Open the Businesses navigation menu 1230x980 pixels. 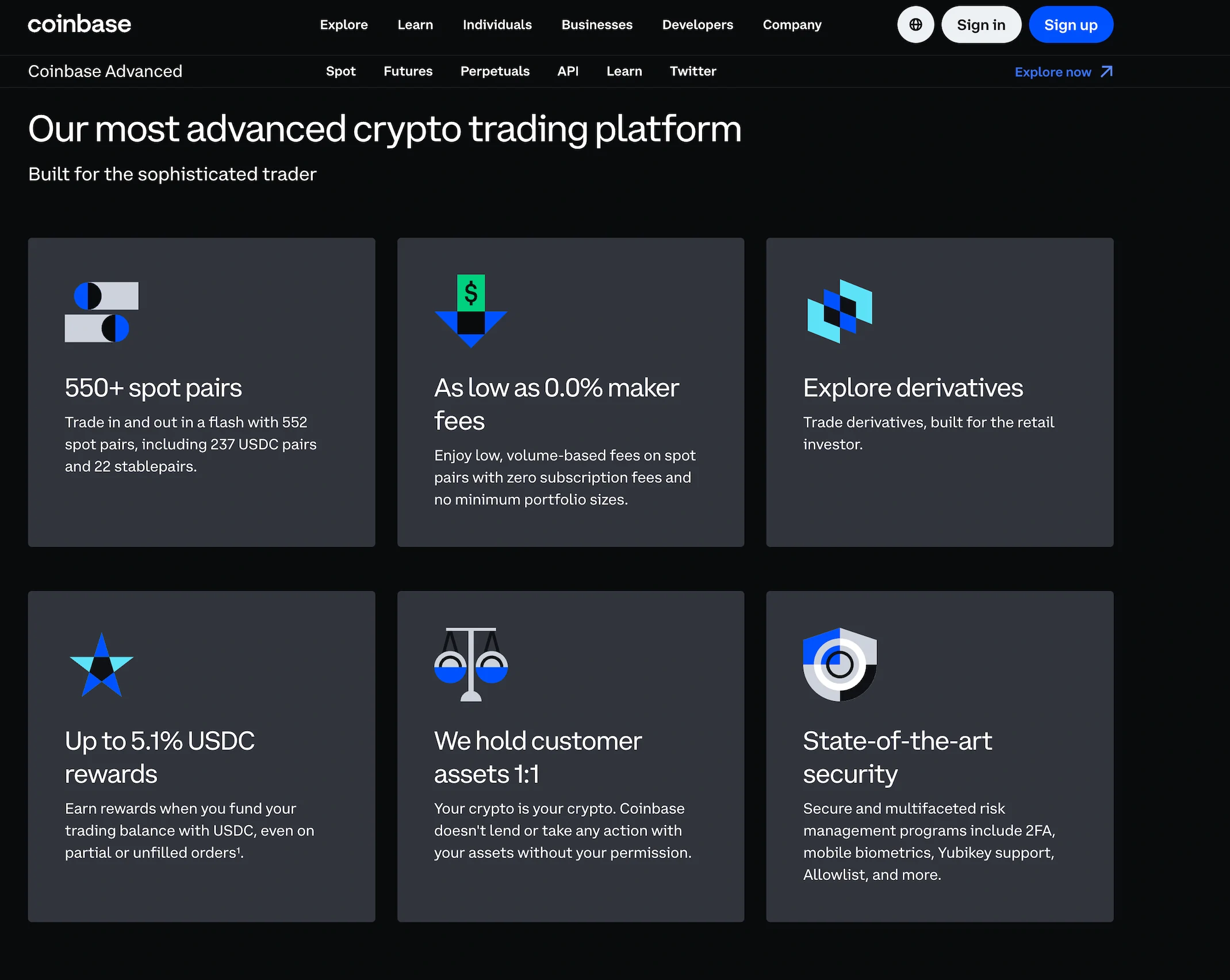click(596, 25)
